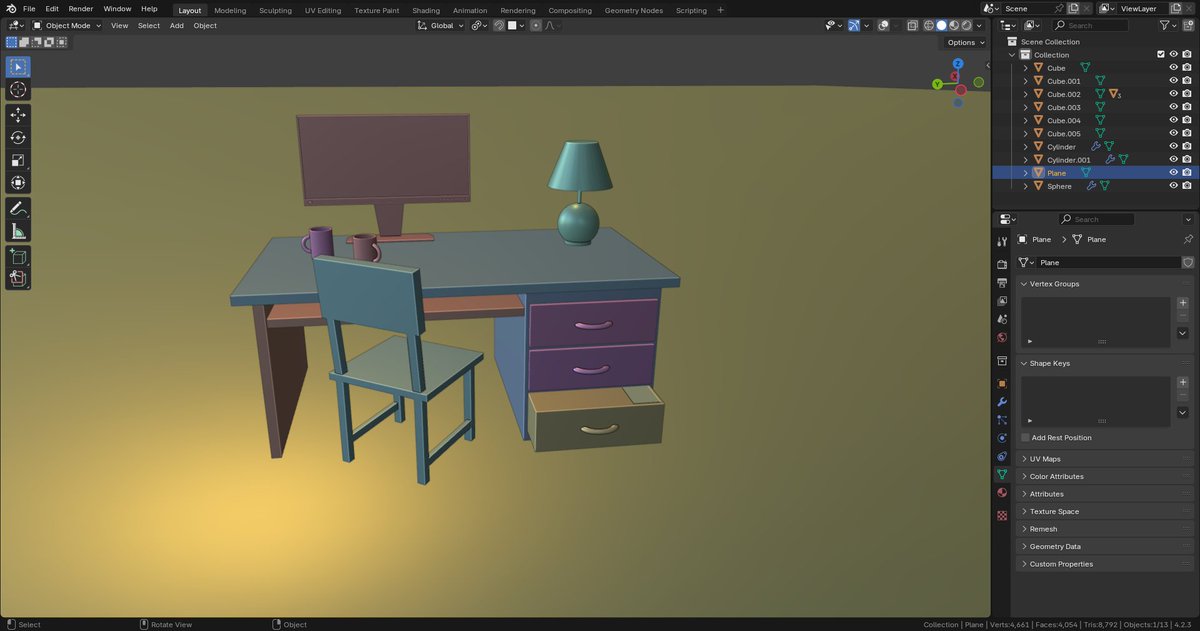The width and height of the screenshot is (1200, 631).
Task: Select the Add Cube tool
Action: (18, 256)
